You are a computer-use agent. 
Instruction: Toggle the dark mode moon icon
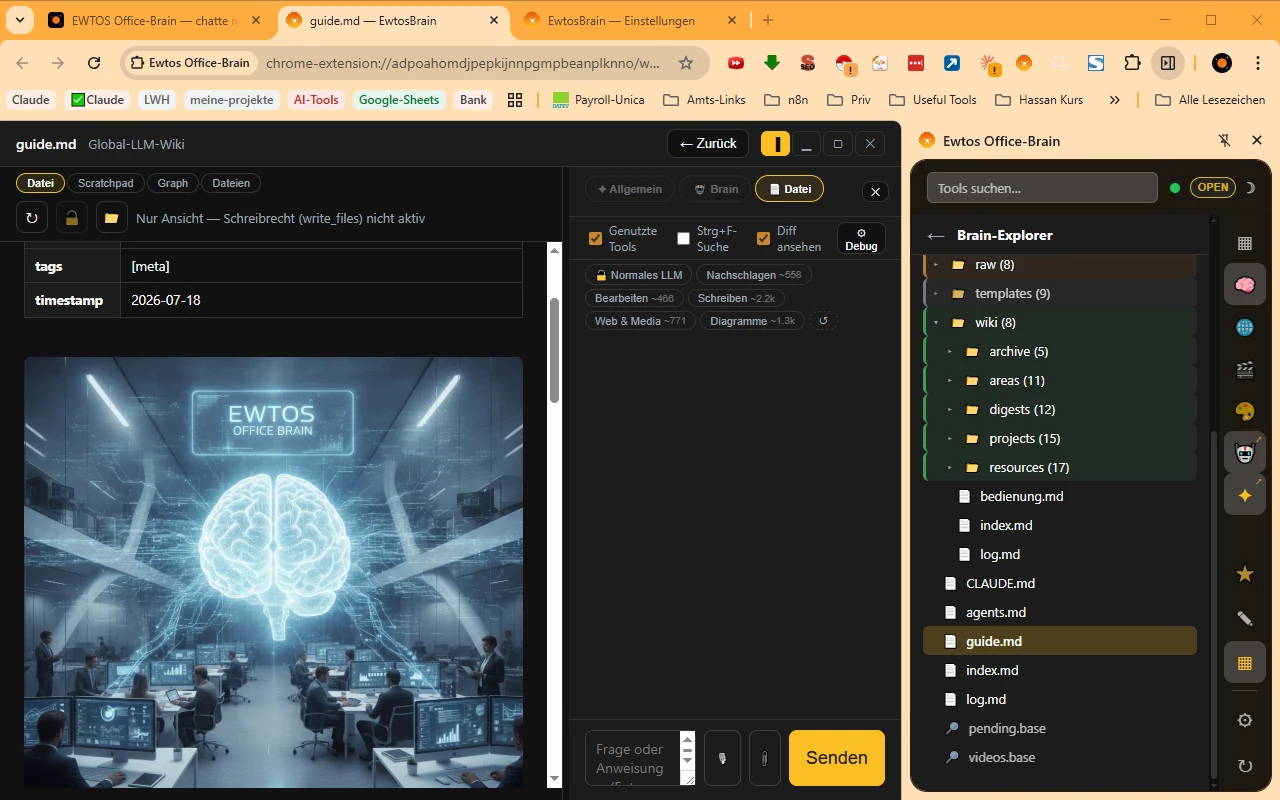[x=1250, y=187]
